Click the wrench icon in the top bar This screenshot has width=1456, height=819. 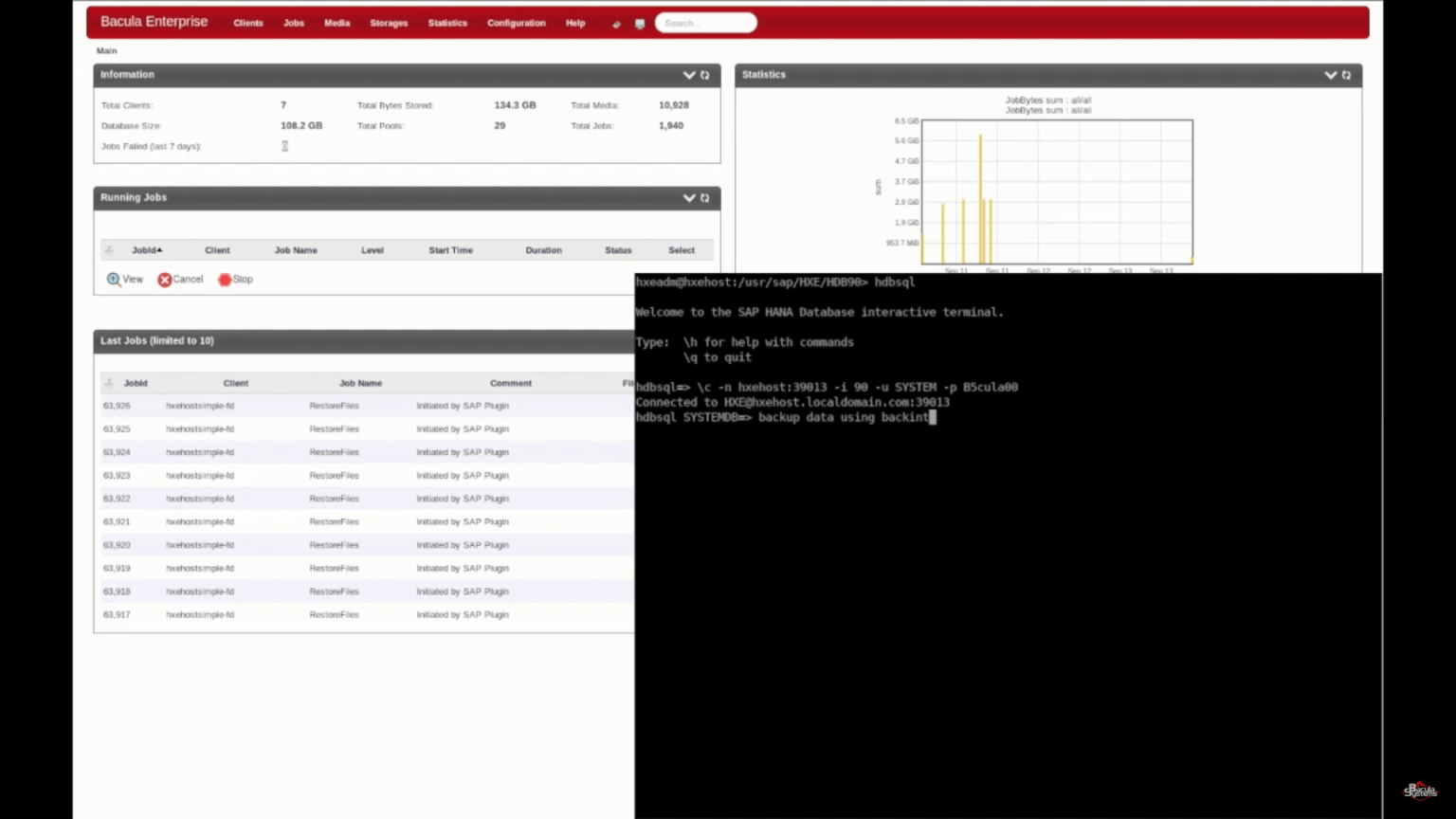[x=616, y=24]
